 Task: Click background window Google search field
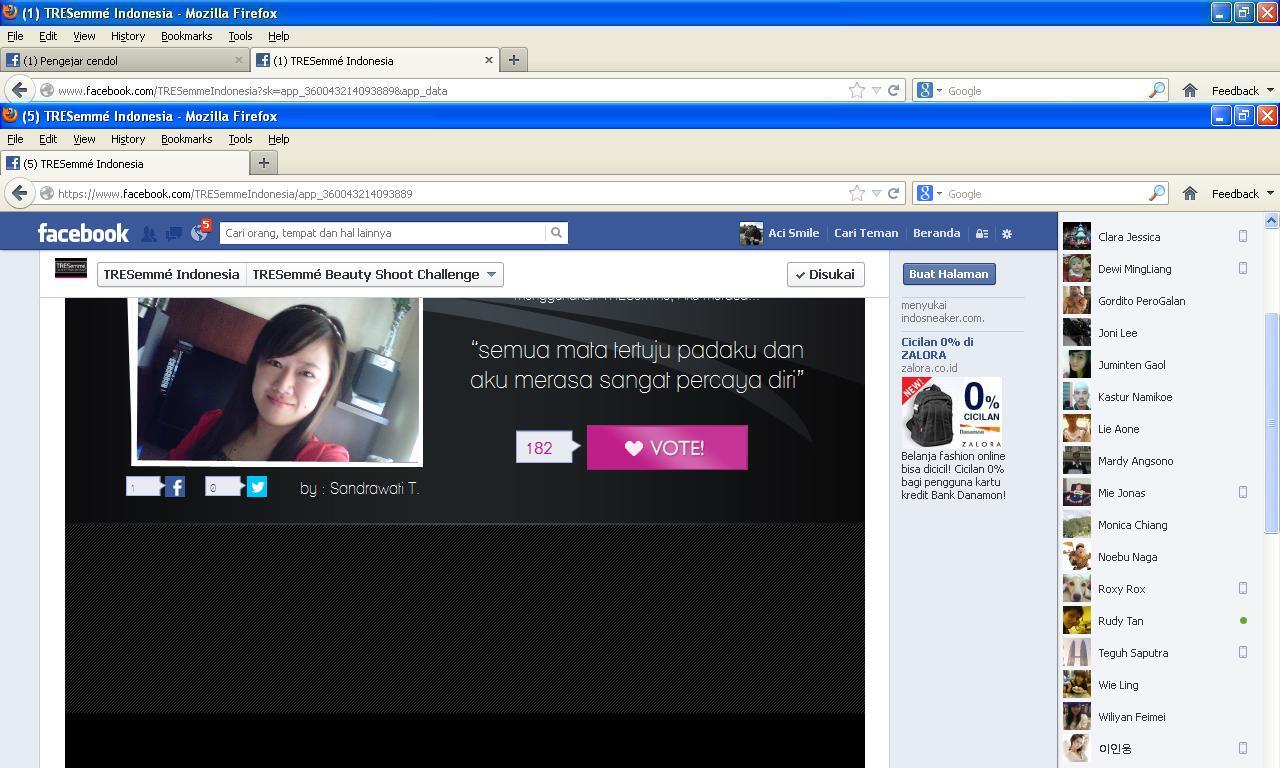1045,90
